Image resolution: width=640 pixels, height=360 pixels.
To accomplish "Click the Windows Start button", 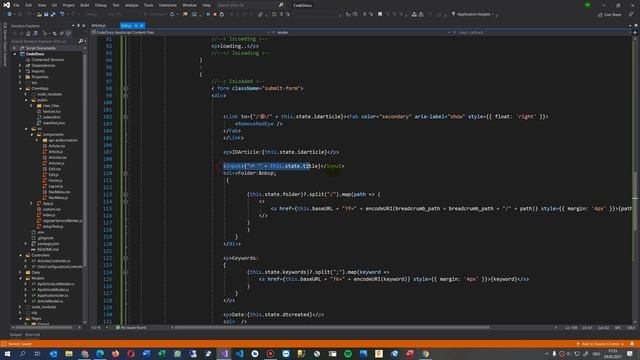I will [x=7, y=353].
